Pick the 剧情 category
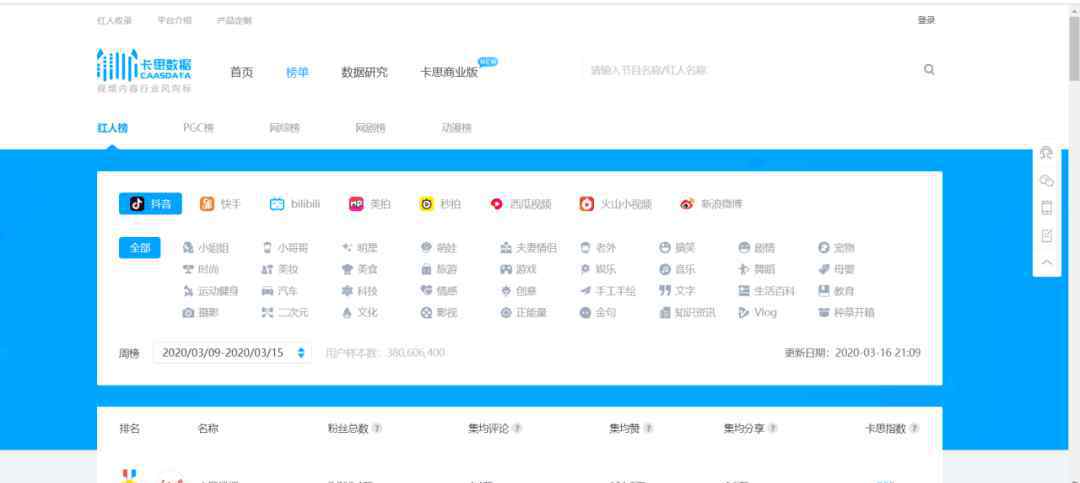The image size is (1080, 483). coord(756,248)
